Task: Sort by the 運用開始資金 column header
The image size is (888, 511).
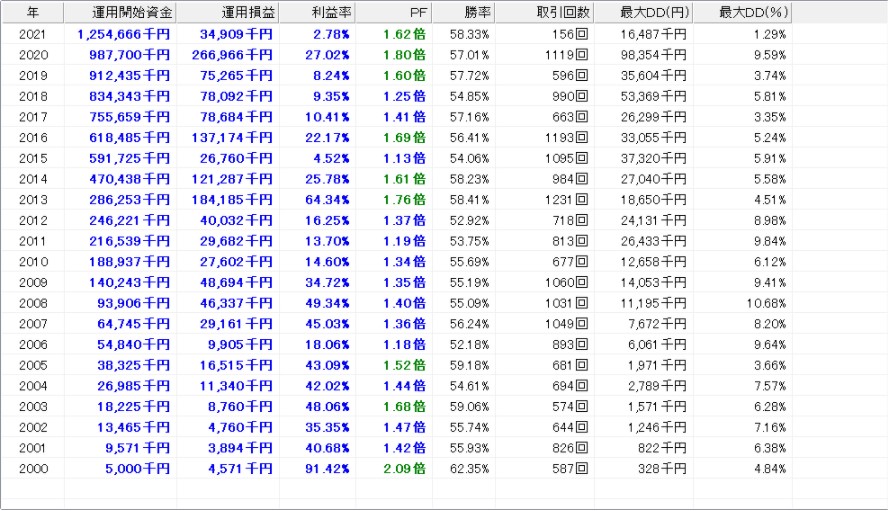Action: tap(121, 12)
